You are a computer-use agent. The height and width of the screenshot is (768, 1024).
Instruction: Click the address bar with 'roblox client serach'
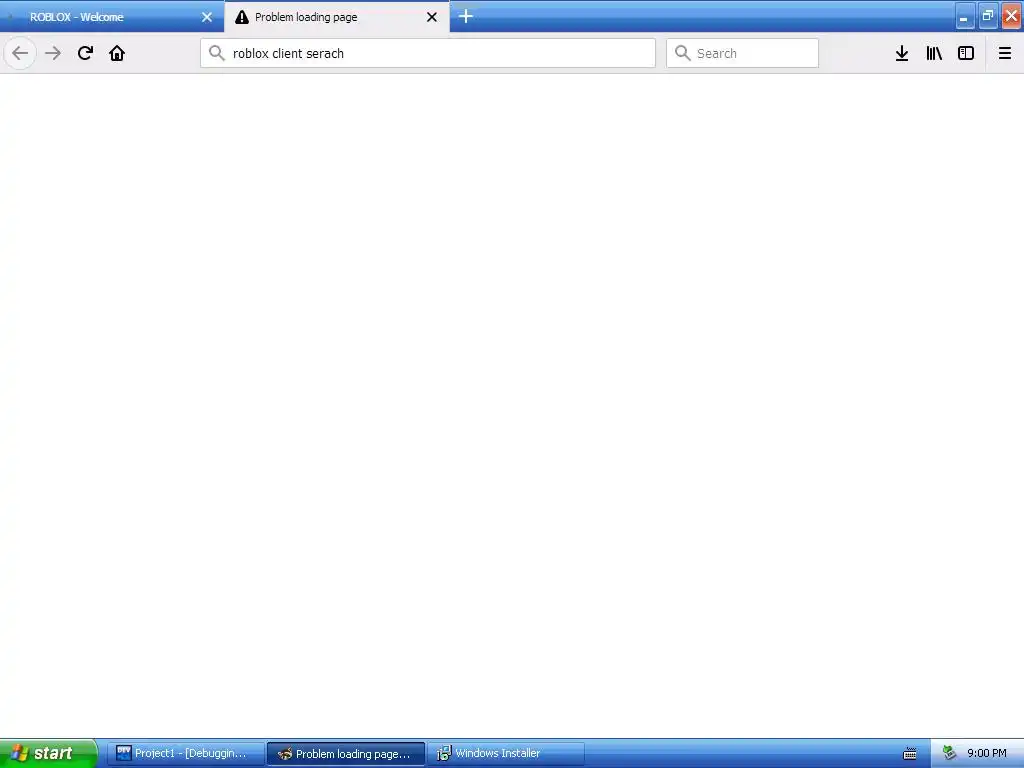pyautogui.click(x=428, y=53)
